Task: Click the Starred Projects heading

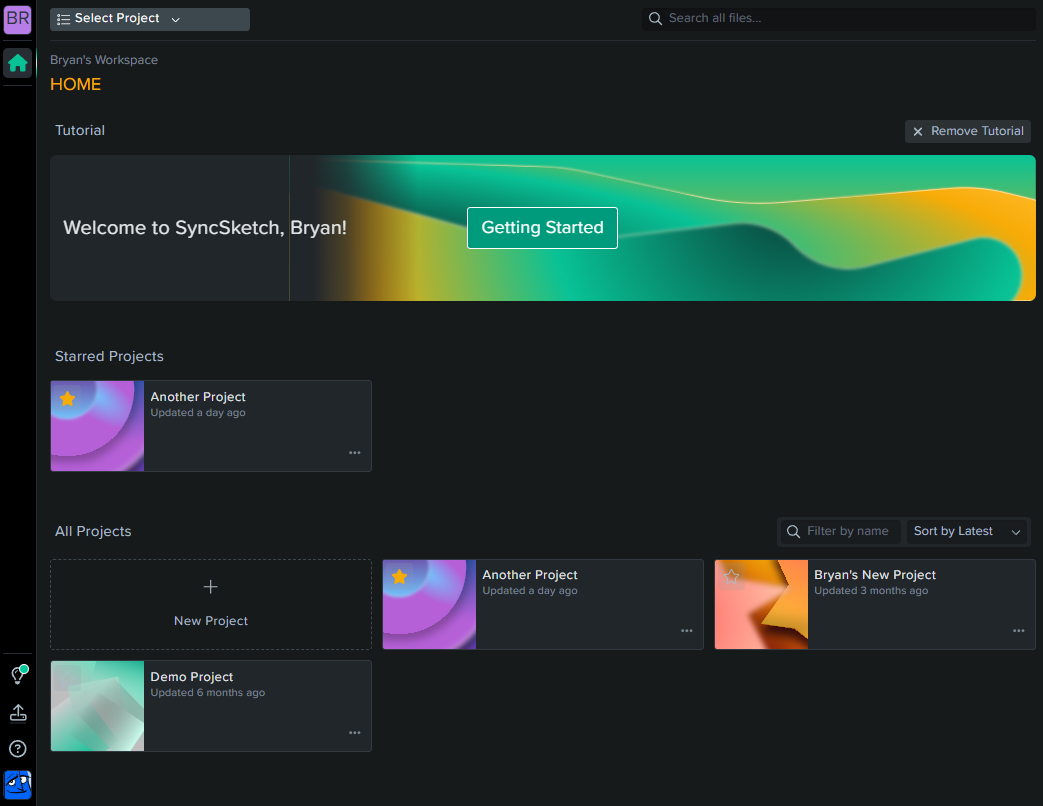Action: [109, 356]
